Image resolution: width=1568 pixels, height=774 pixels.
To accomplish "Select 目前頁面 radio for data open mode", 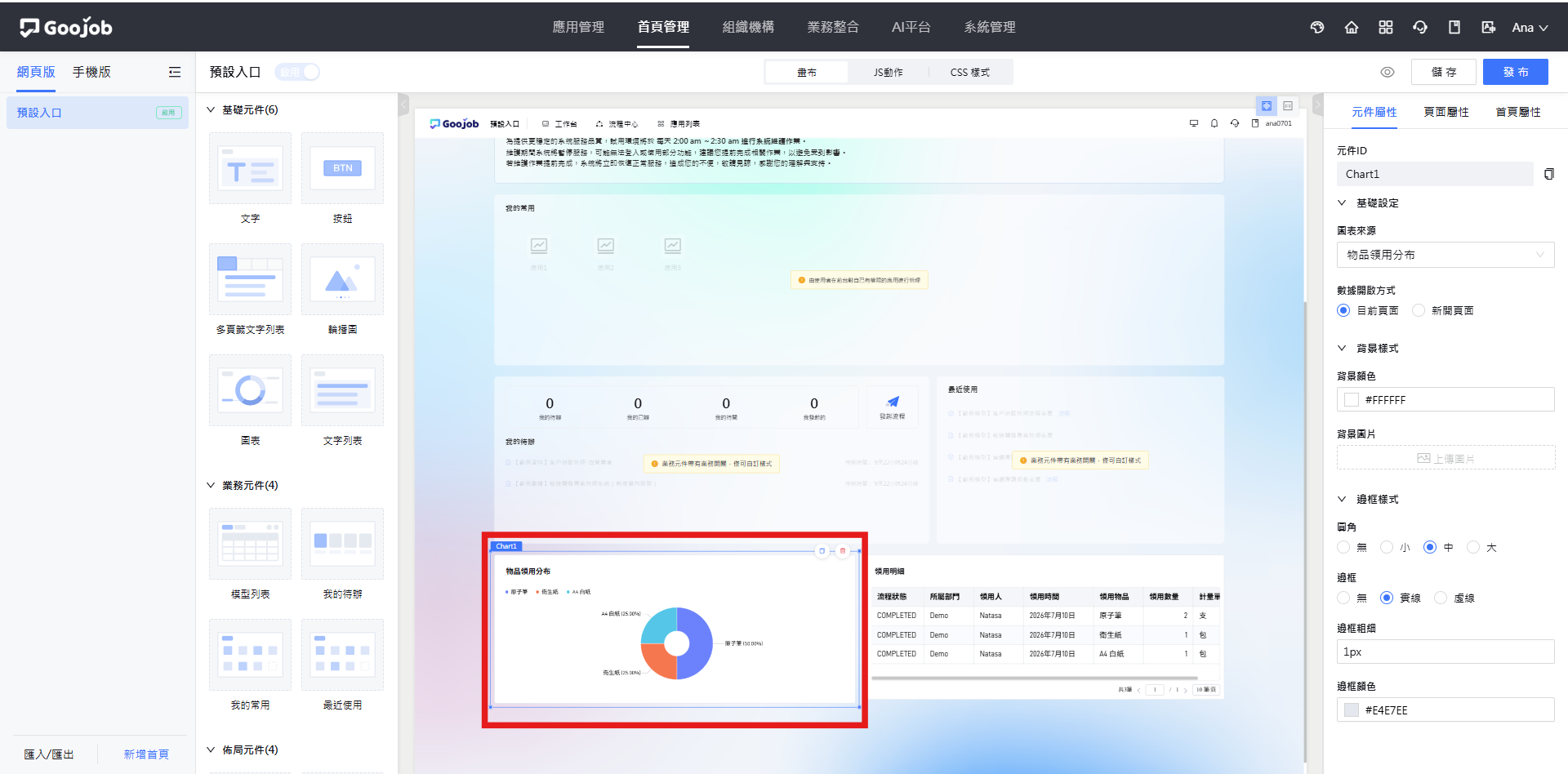I will [1343, 310].
